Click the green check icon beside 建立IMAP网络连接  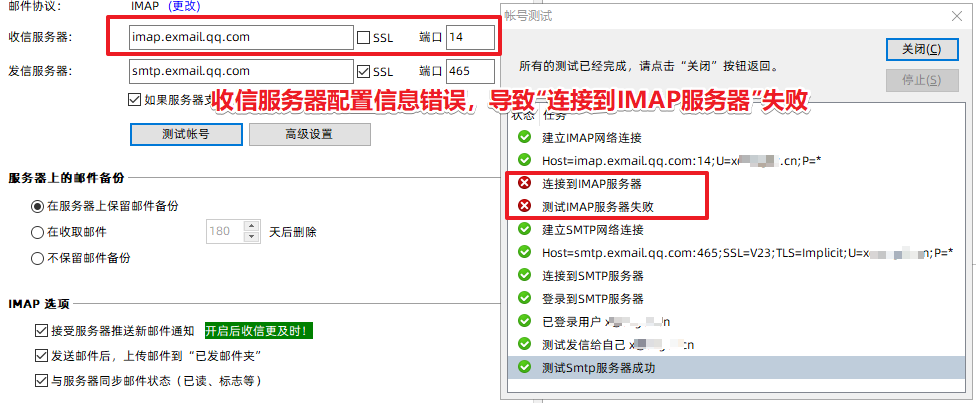pyautogui.click(x=525, y=137)
